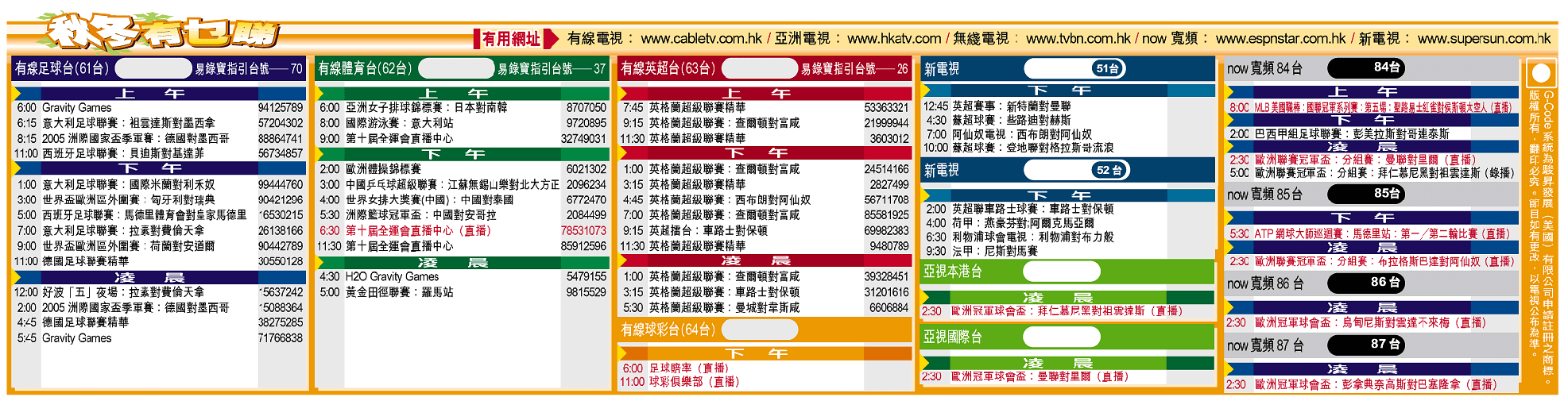Viewport: 1568px width, 401px height.
Task: Select 英格蘭超級聯賽：西布朗對阿仙奴 row
Action: click(765, 200)
